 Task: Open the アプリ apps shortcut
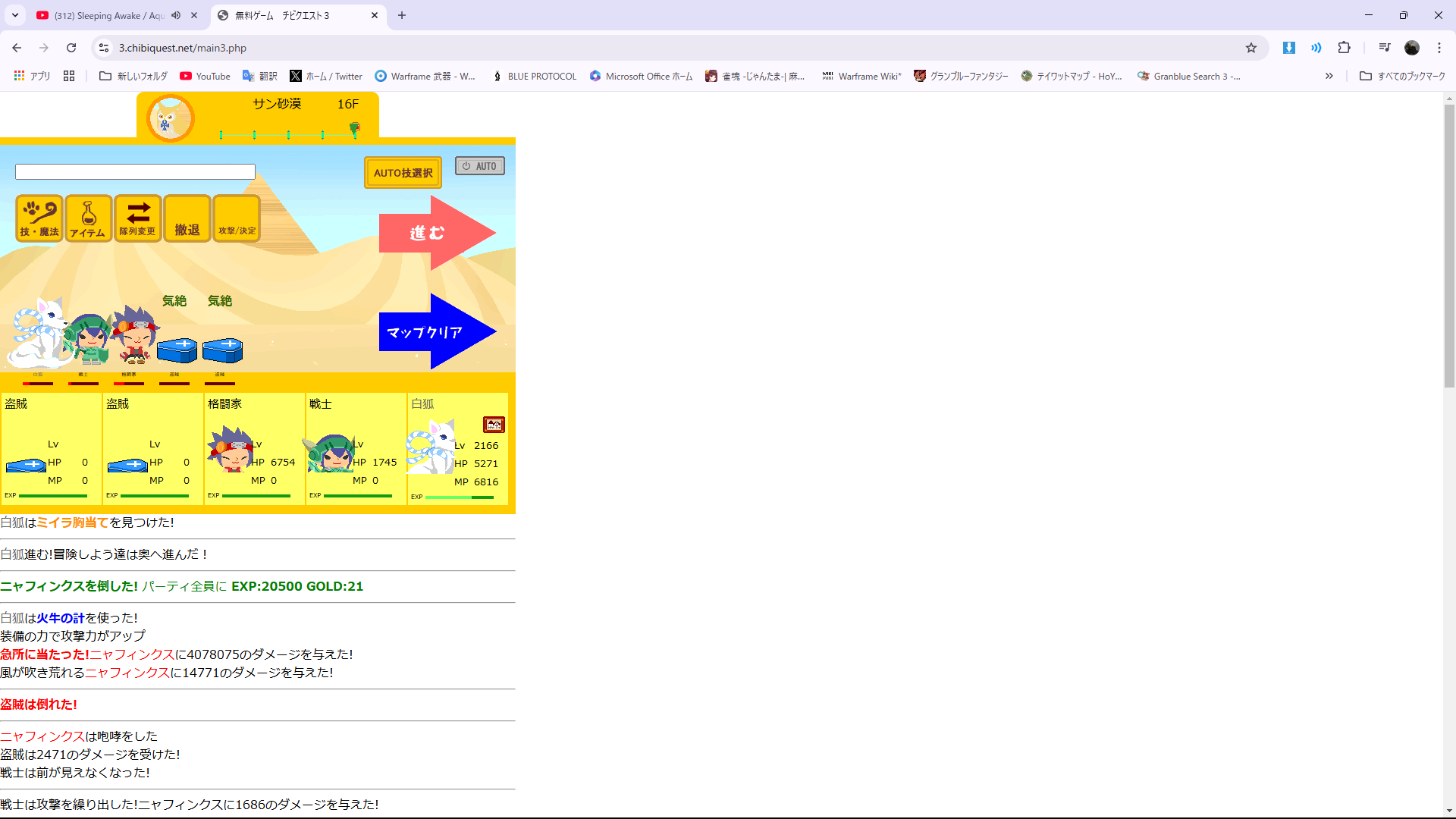[x=32, y=76]
